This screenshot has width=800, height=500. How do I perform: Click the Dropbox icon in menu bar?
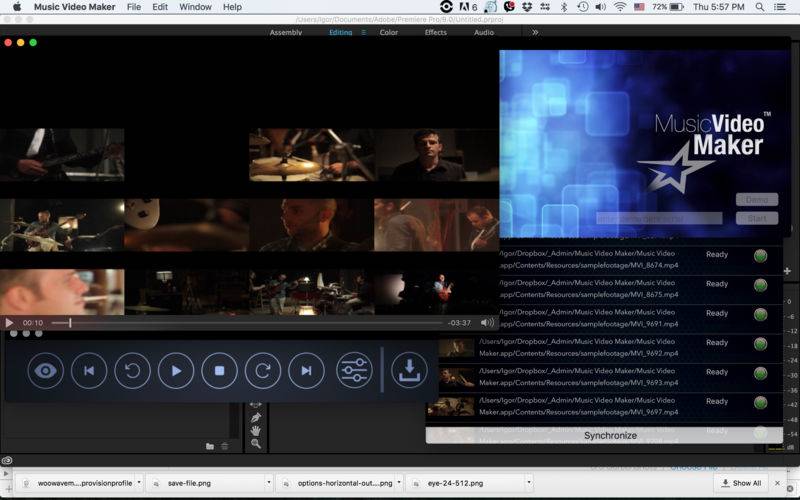coord(527,7)
